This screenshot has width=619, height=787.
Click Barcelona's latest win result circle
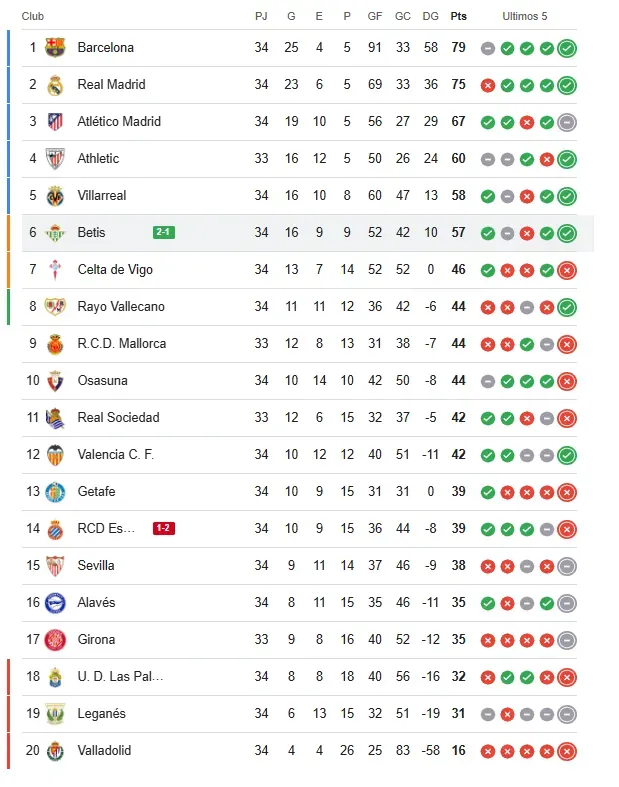(x=567, y=48)
